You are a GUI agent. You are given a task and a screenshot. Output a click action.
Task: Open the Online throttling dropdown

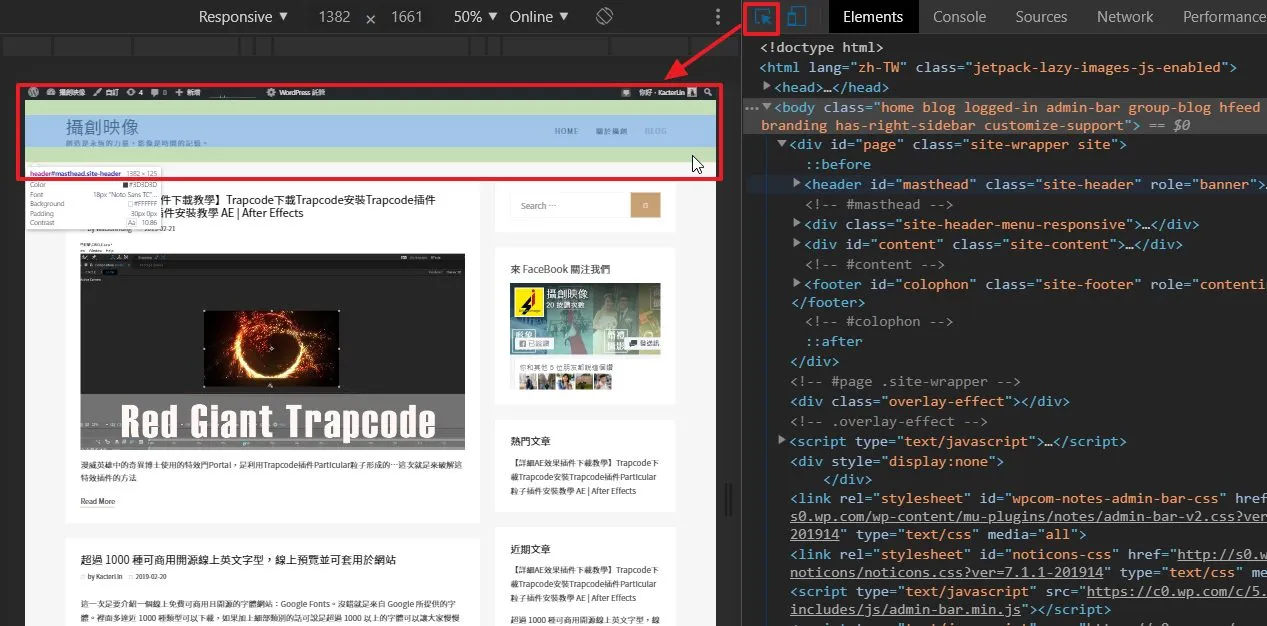(x=539, y=17)
